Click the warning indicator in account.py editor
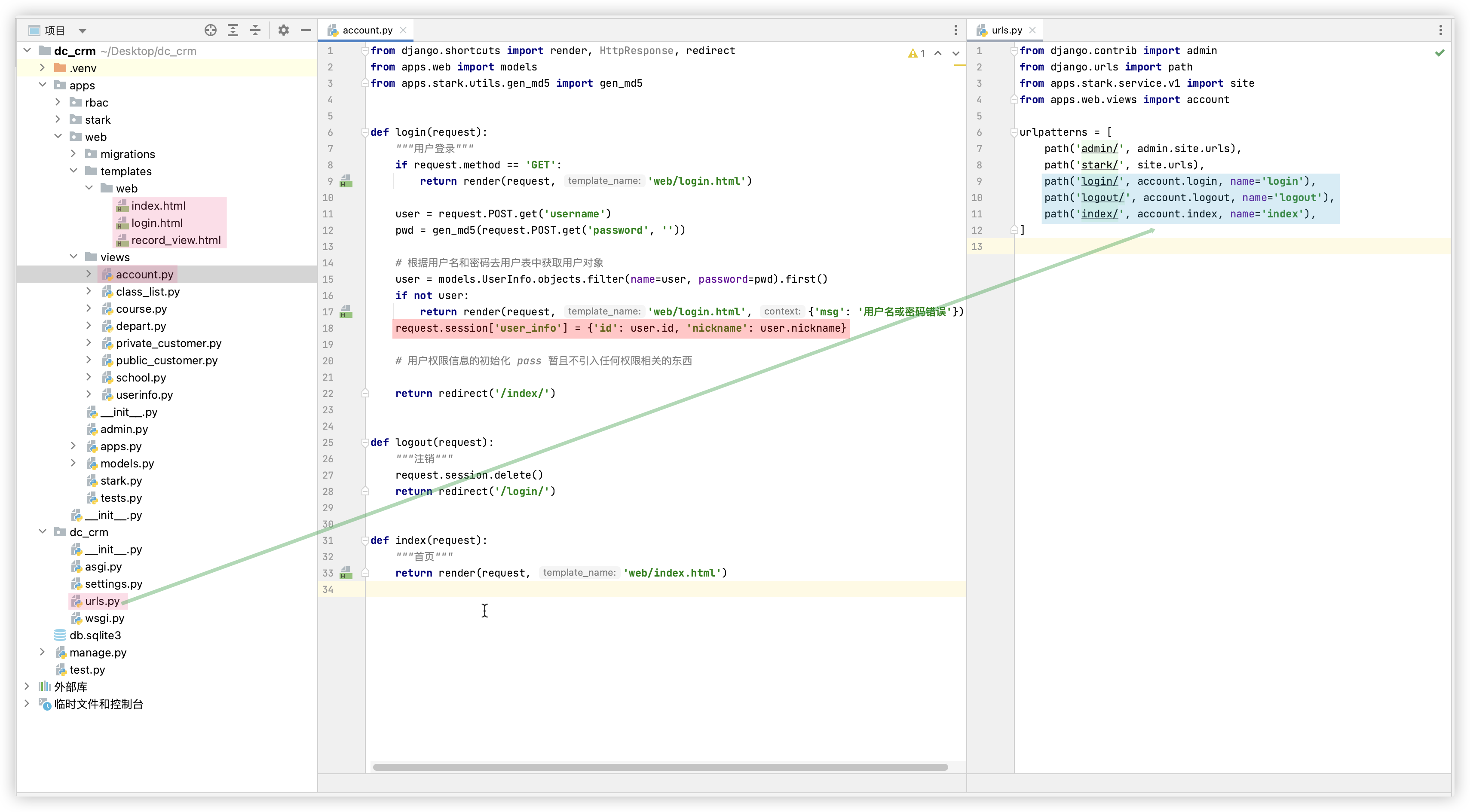This screenshot has width=1470, height=812. click(916, 53)
